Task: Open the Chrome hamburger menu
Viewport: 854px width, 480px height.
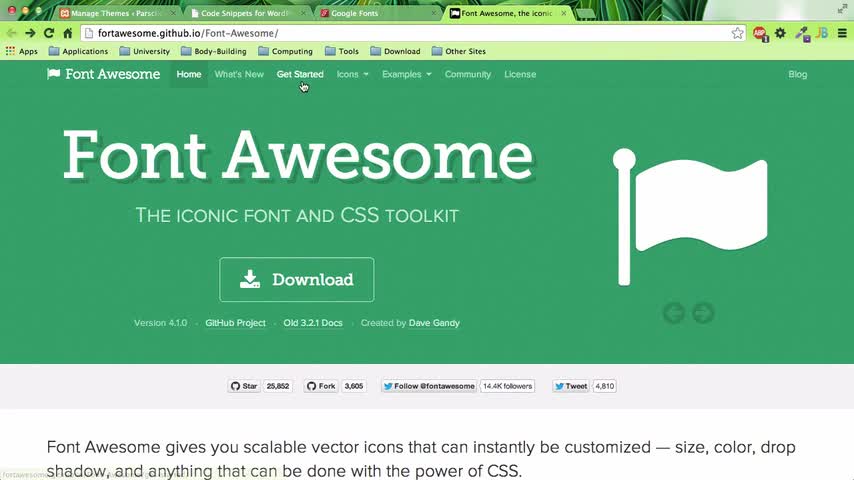Action: click(x=842, y=33)
